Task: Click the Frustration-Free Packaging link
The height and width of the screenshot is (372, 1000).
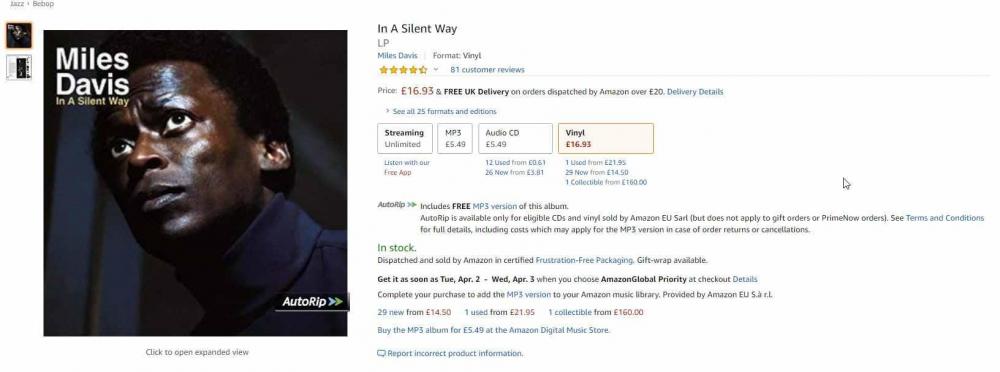Action: click(584, 260)
